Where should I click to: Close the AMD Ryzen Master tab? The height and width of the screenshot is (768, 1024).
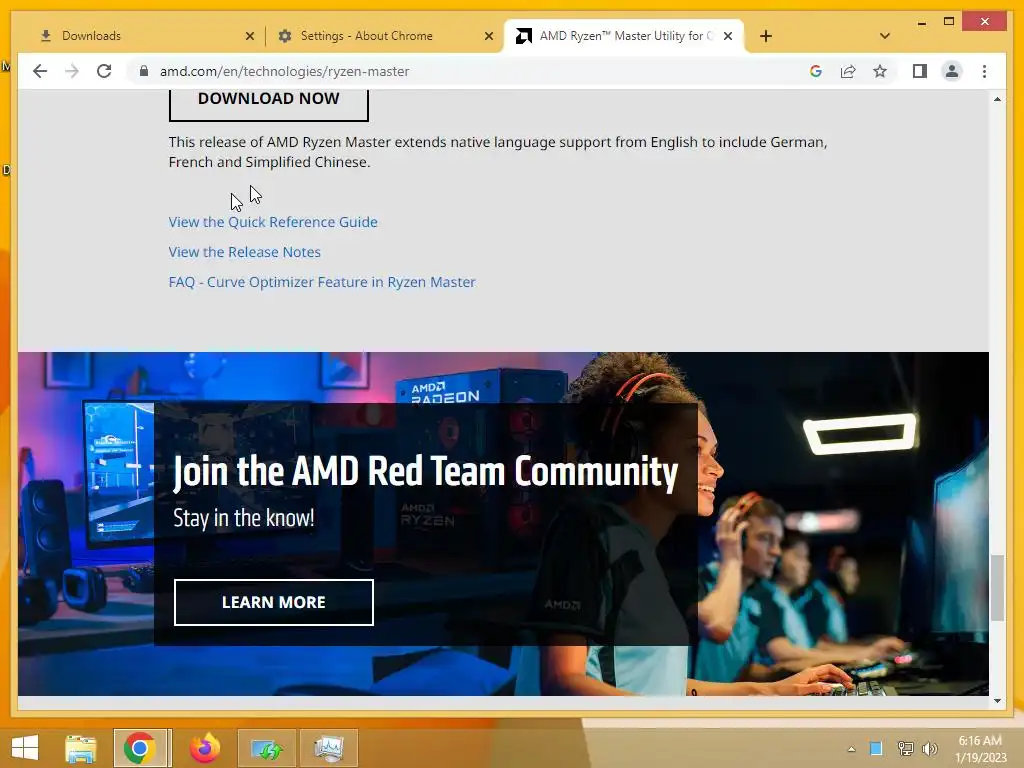[728, 36]
